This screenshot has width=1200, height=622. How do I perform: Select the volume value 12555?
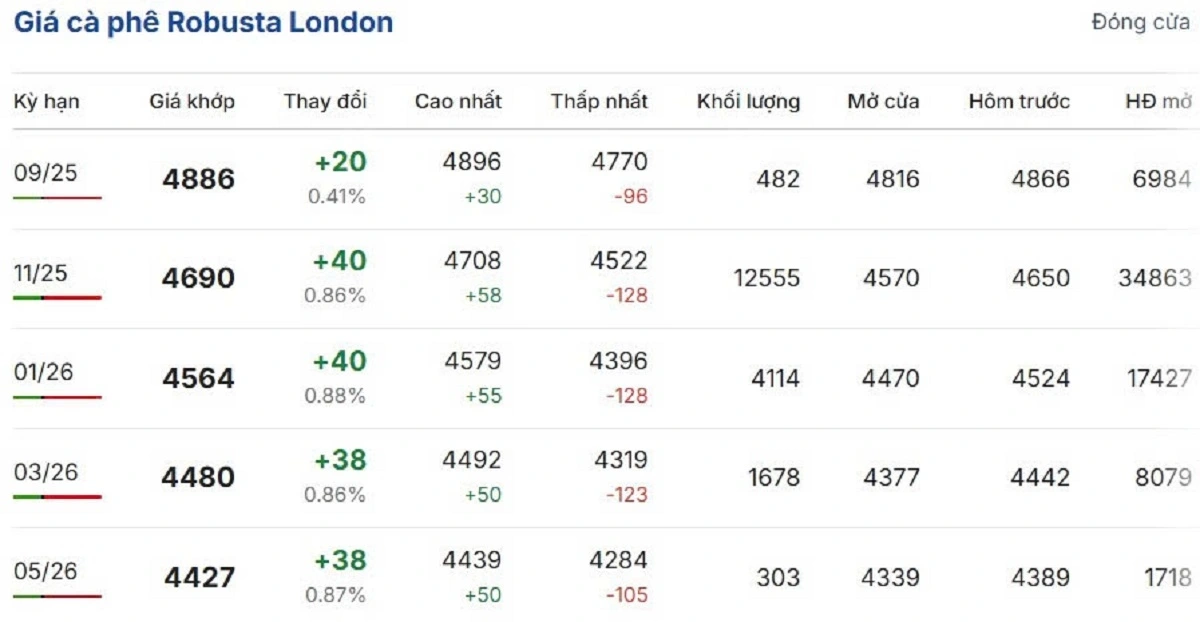coord(766,278)
